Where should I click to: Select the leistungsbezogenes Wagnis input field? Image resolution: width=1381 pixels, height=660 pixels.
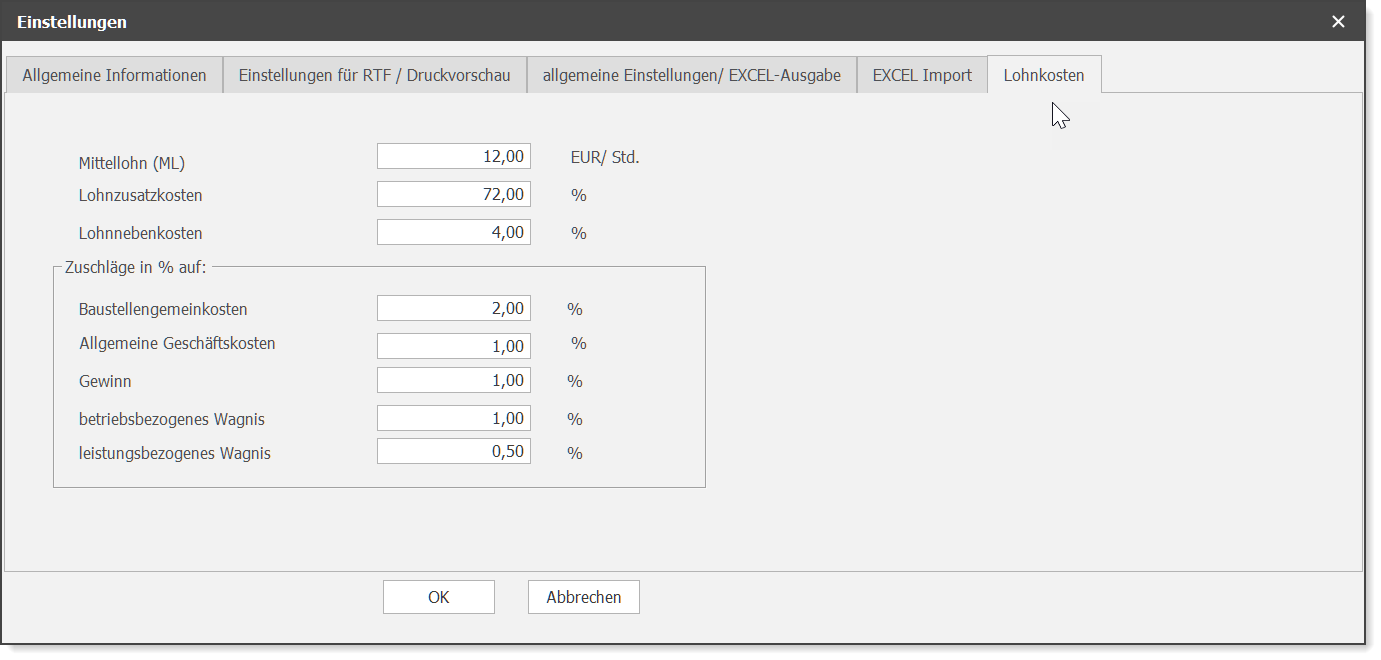point(453,453)
